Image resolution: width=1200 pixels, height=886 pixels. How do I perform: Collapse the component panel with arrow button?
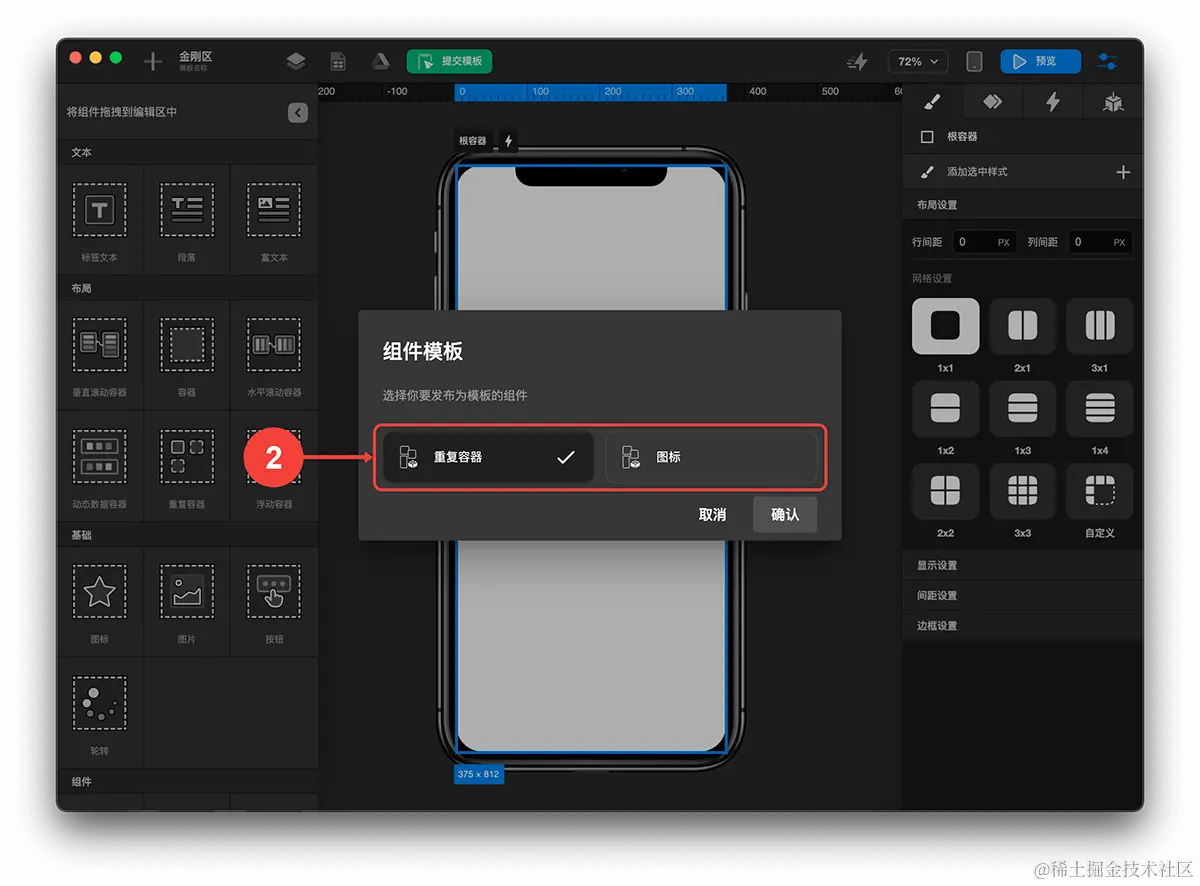click(x=298, y=113)
